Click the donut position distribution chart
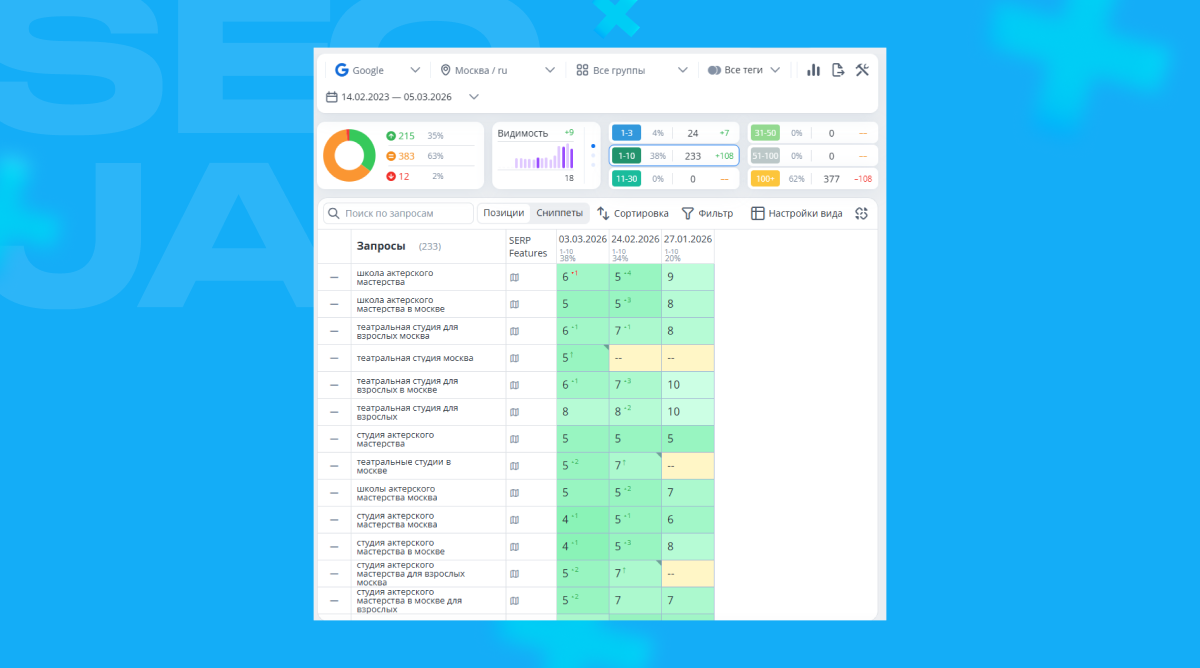This screenshot has height=668, width=1200. coord(349,155)
